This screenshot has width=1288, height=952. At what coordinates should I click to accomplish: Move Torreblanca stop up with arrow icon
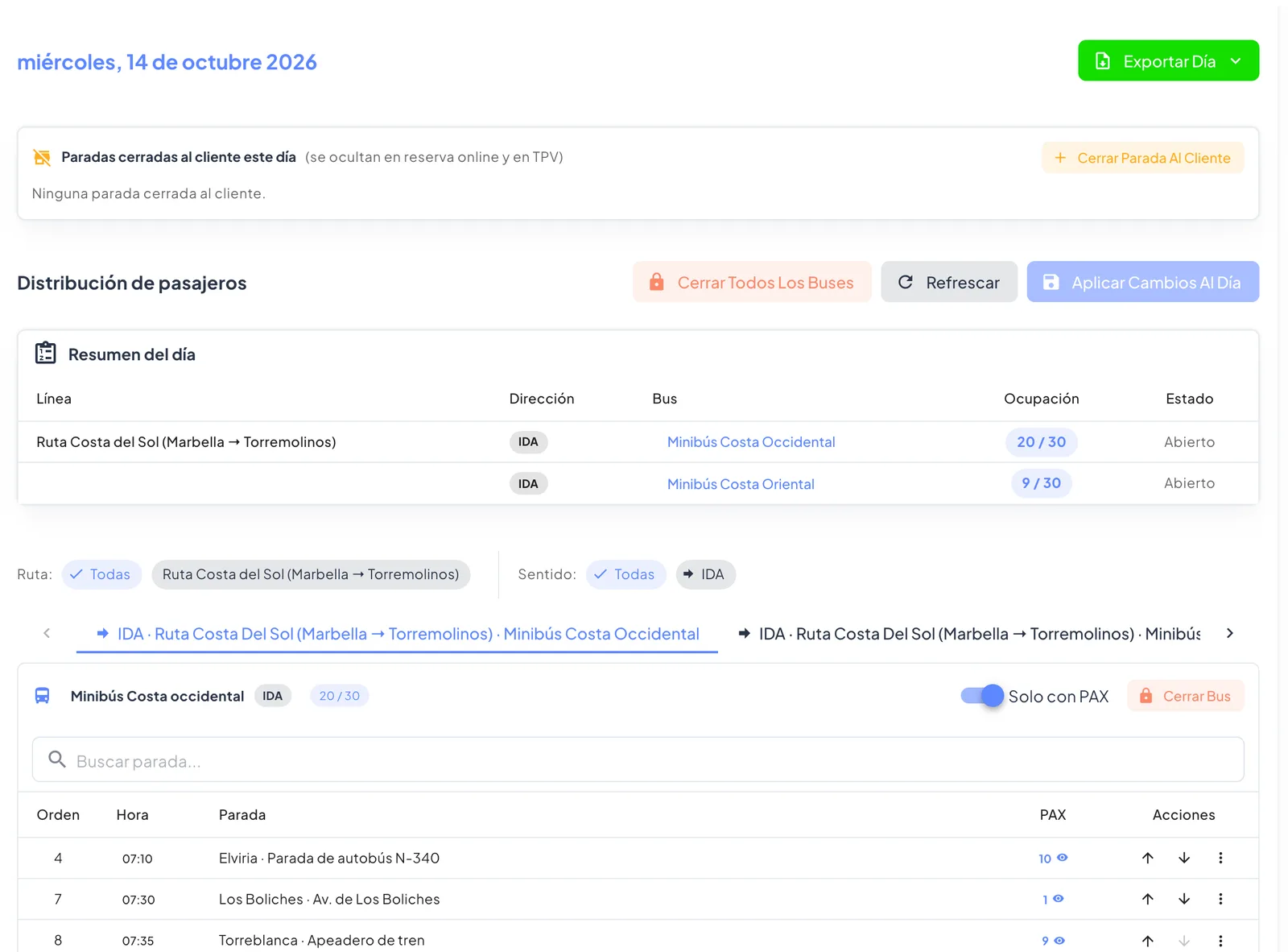[1148, 940]
